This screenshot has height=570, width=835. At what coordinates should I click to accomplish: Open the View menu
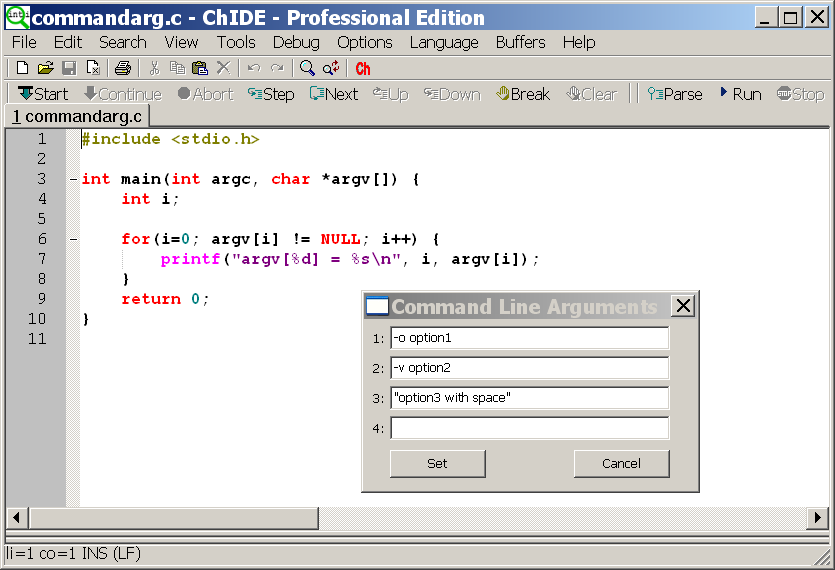181,42
